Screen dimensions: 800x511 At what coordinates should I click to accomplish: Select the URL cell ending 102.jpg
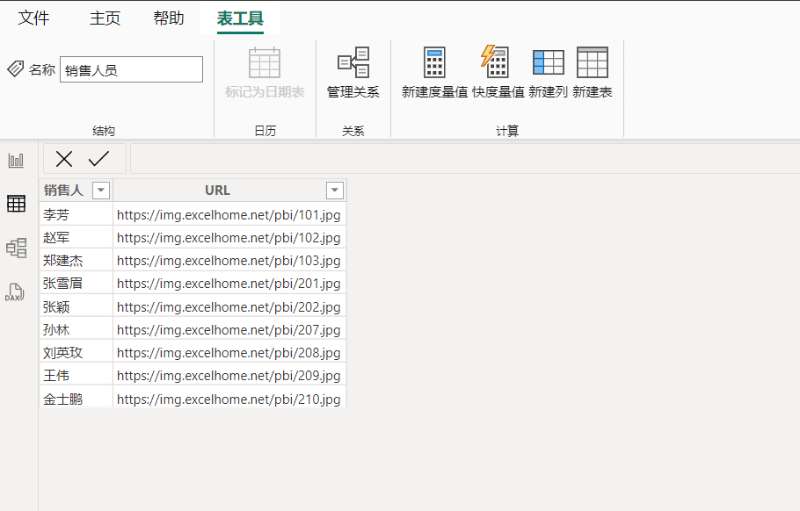(229, 238)
